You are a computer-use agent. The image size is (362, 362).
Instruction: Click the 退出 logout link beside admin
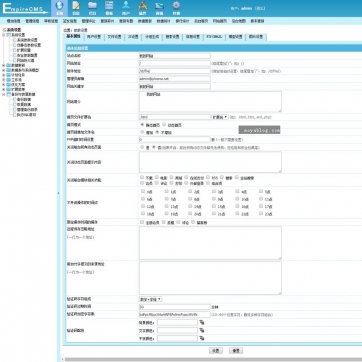coord(260,8)
